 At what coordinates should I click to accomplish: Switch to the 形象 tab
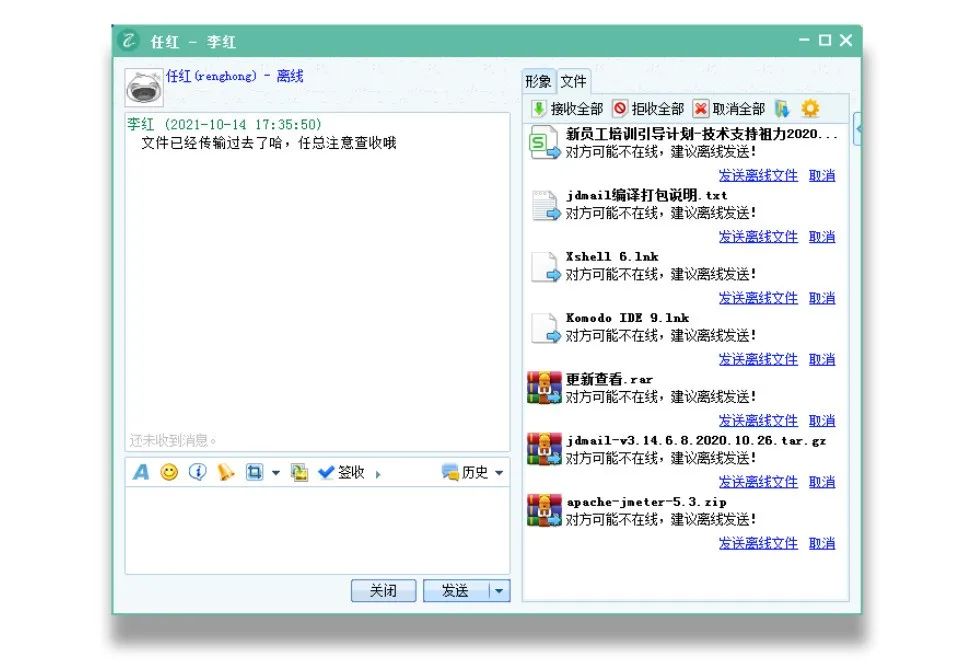pyautogui.click(x=538, y=81)
